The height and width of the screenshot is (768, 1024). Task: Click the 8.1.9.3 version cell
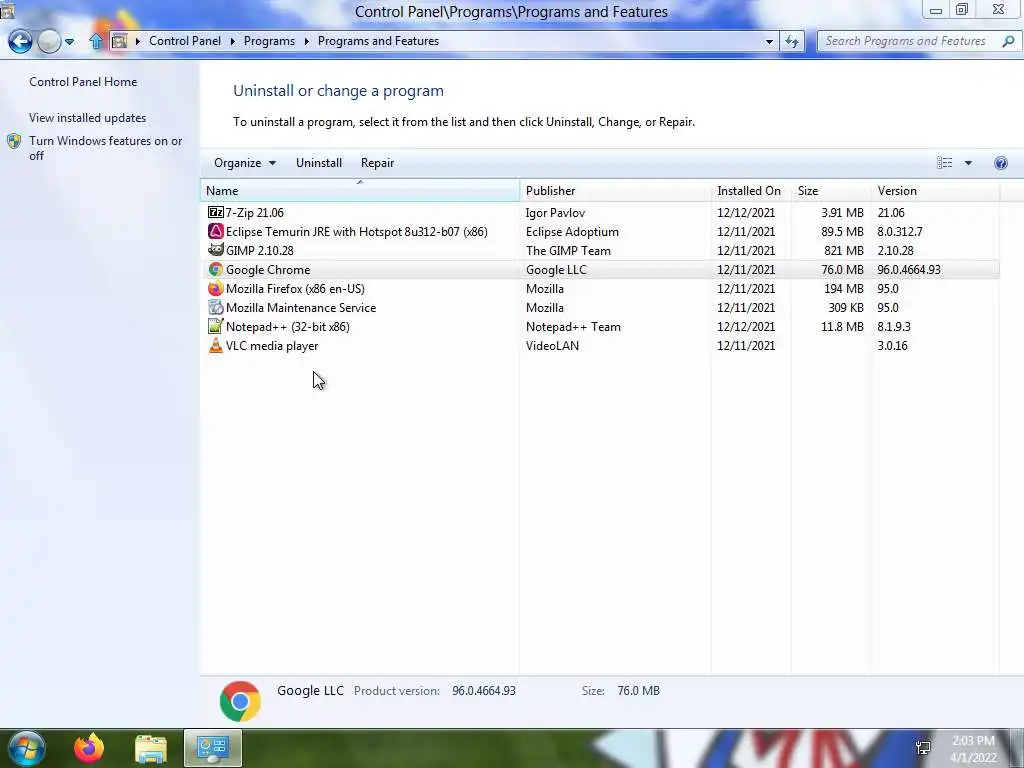click(x=894, y=327)
